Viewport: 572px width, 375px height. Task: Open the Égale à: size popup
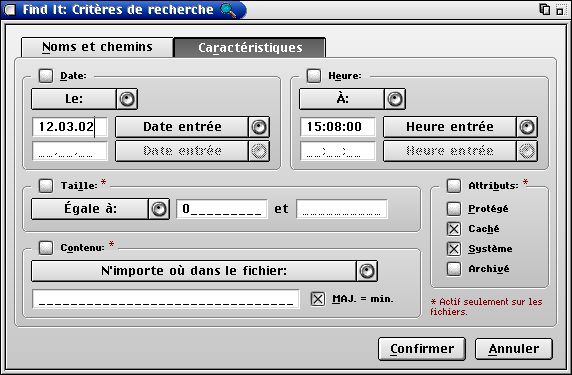(x=90, y=209)
